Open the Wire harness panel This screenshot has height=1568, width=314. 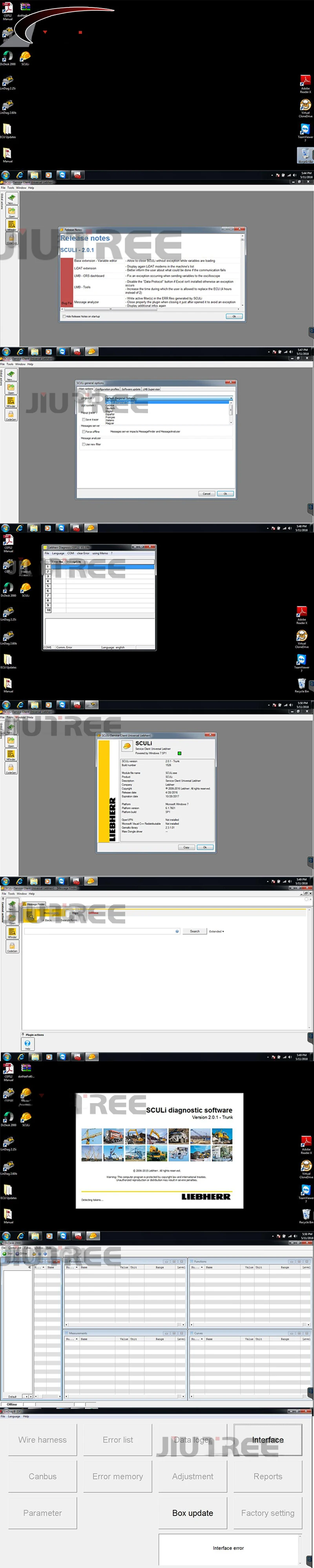click(42, 1439)
